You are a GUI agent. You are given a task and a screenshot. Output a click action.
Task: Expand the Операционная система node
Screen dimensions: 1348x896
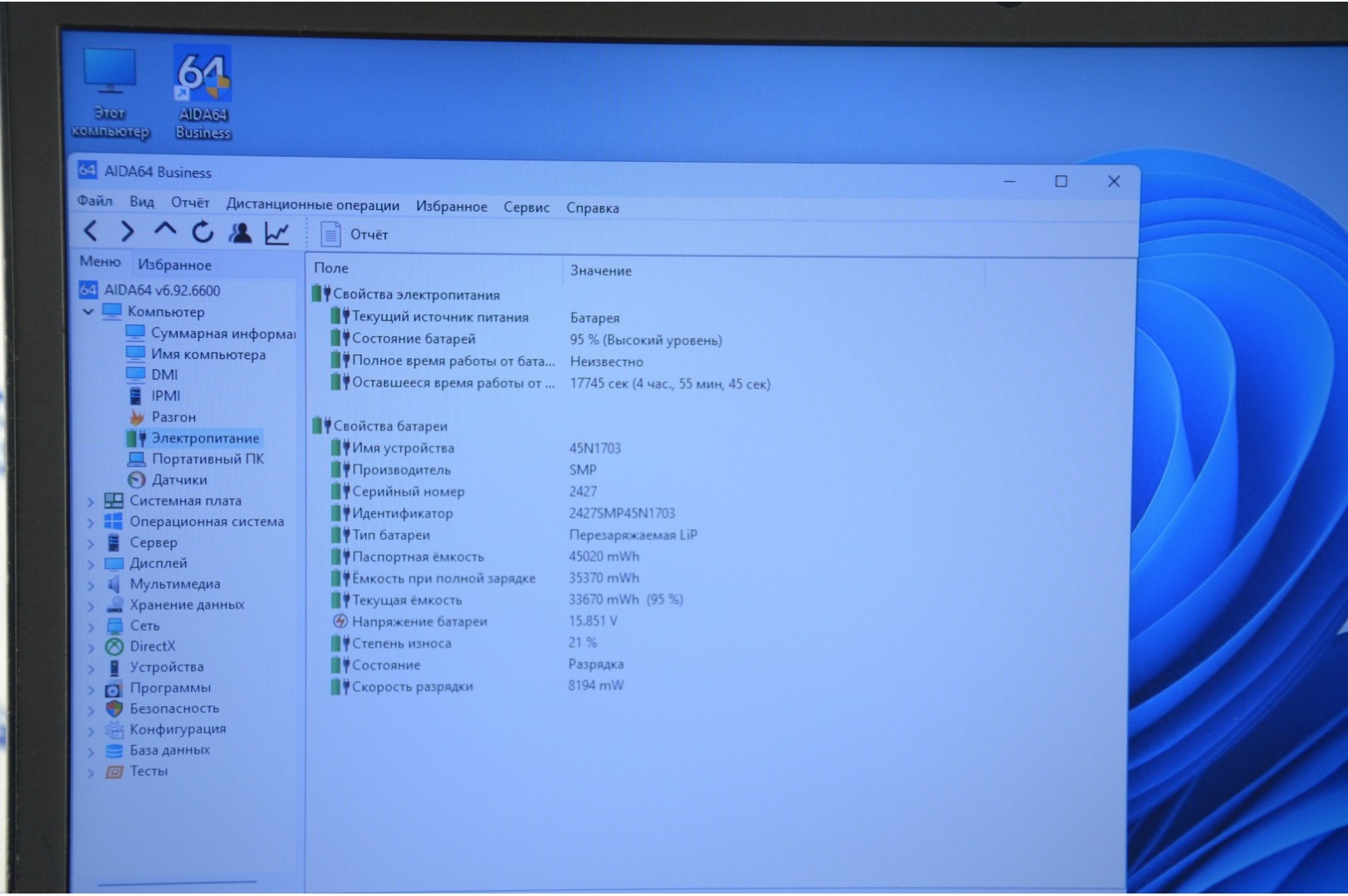[x=90, y=522]
